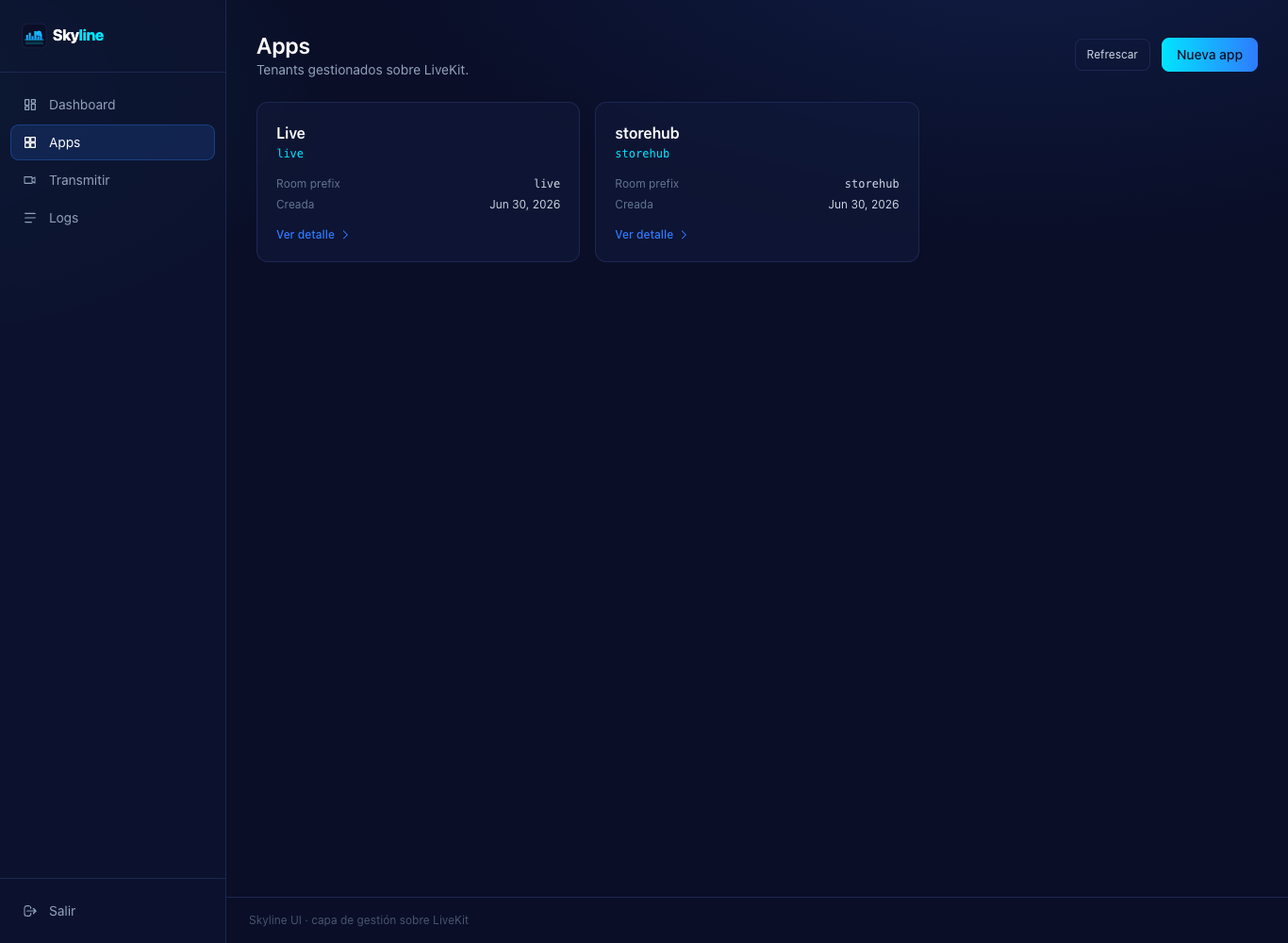Image resolution: width=1288 pixels, height=943 pixels.
Task: Click Creada date in storehub card
Action: (864, 205)
